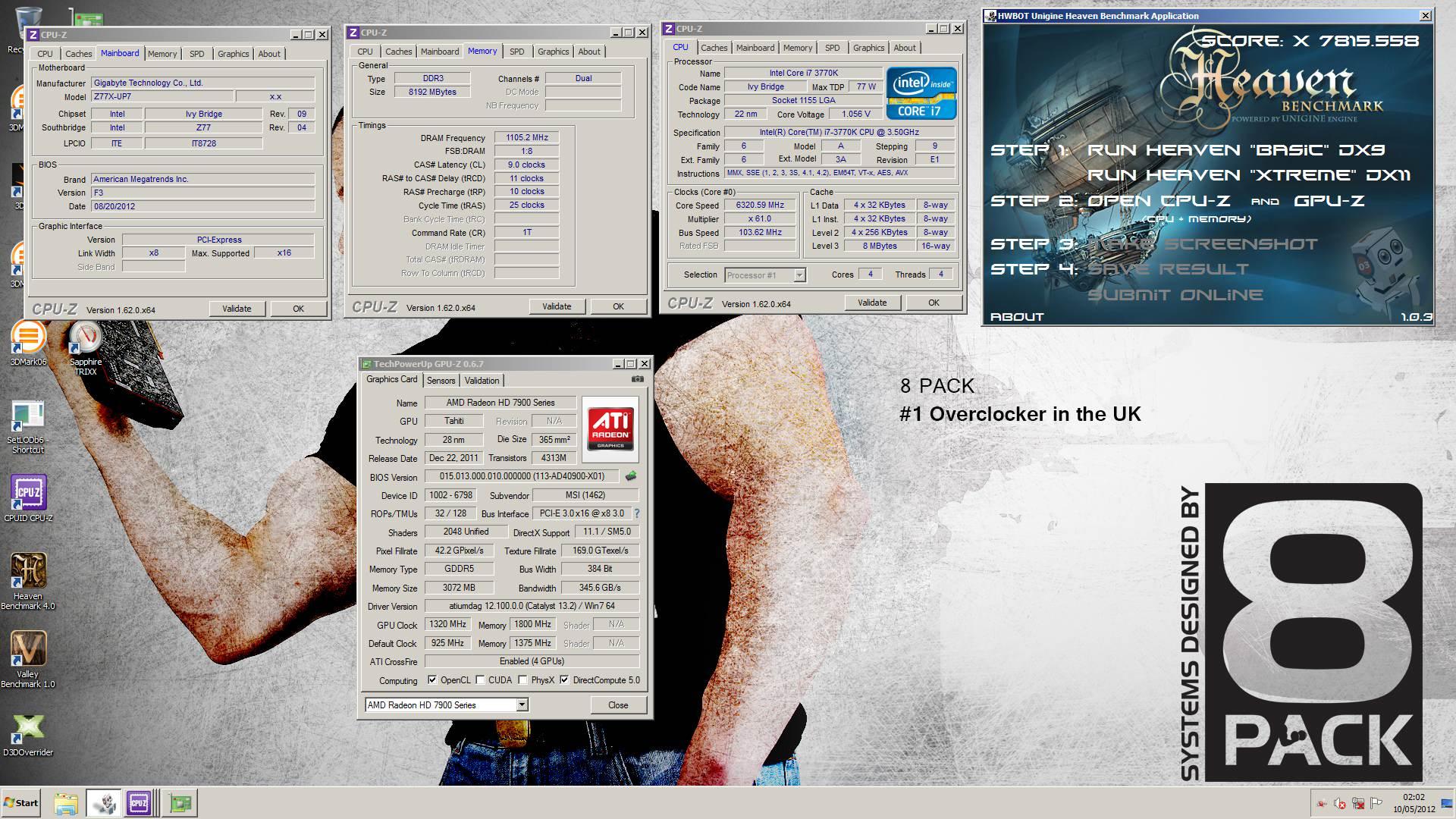This screenshot has height=819, width=1456.
Task: Open the 3DMark06 desktop shortcut
Action: 28,343
